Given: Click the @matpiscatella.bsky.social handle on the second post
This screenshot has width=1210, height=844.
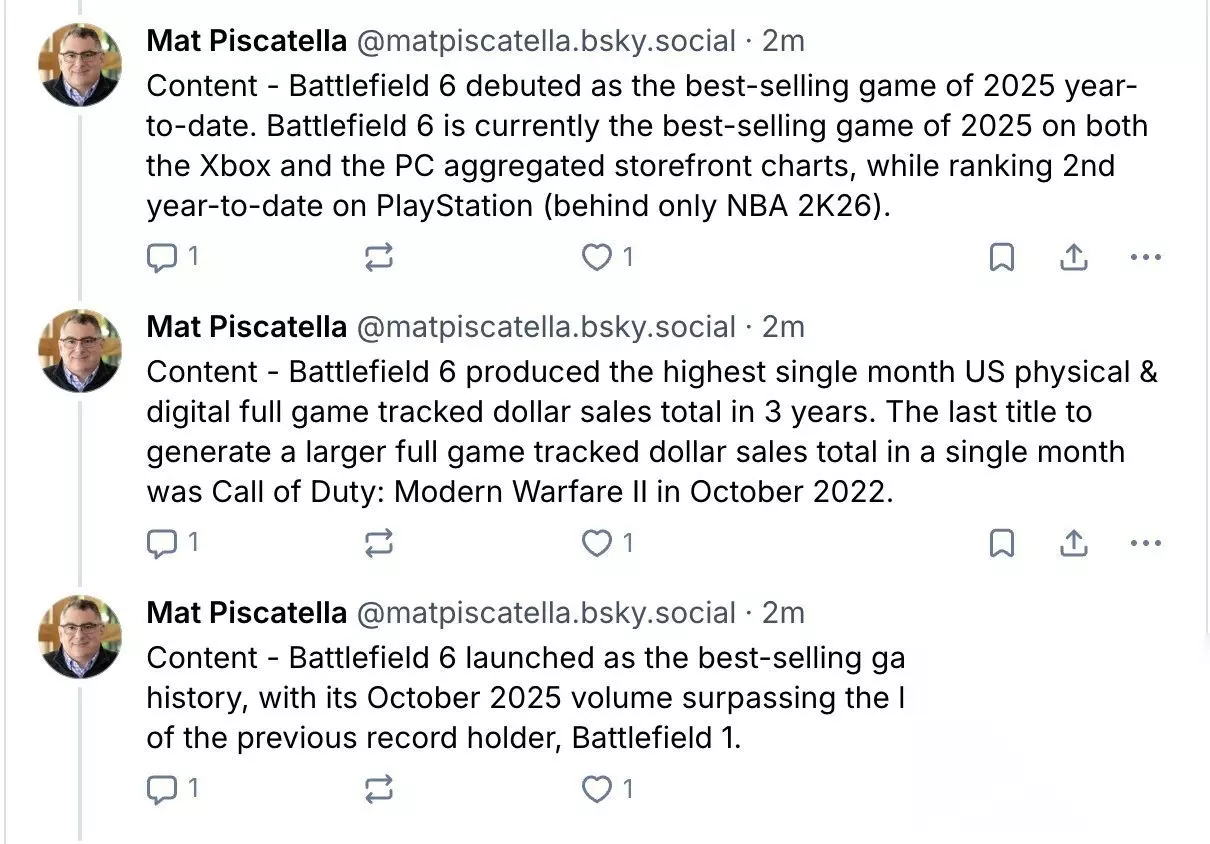Looking at the screenshot, I should pyautogui.click(x=546, y=327).
